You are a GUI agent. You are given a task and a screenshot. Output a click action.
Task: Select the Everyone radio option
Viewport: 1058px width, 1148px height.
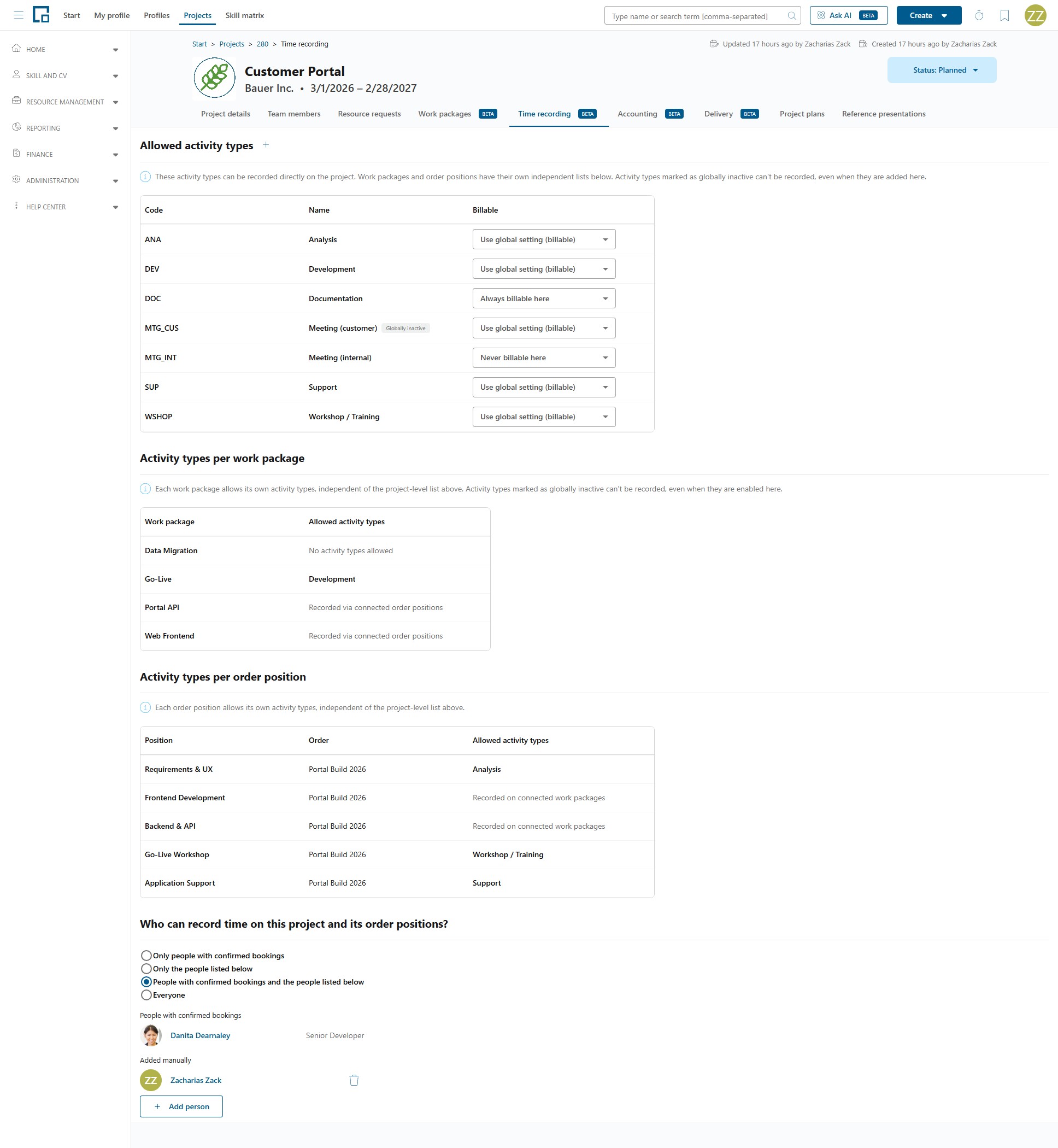[x=146, y=995]
